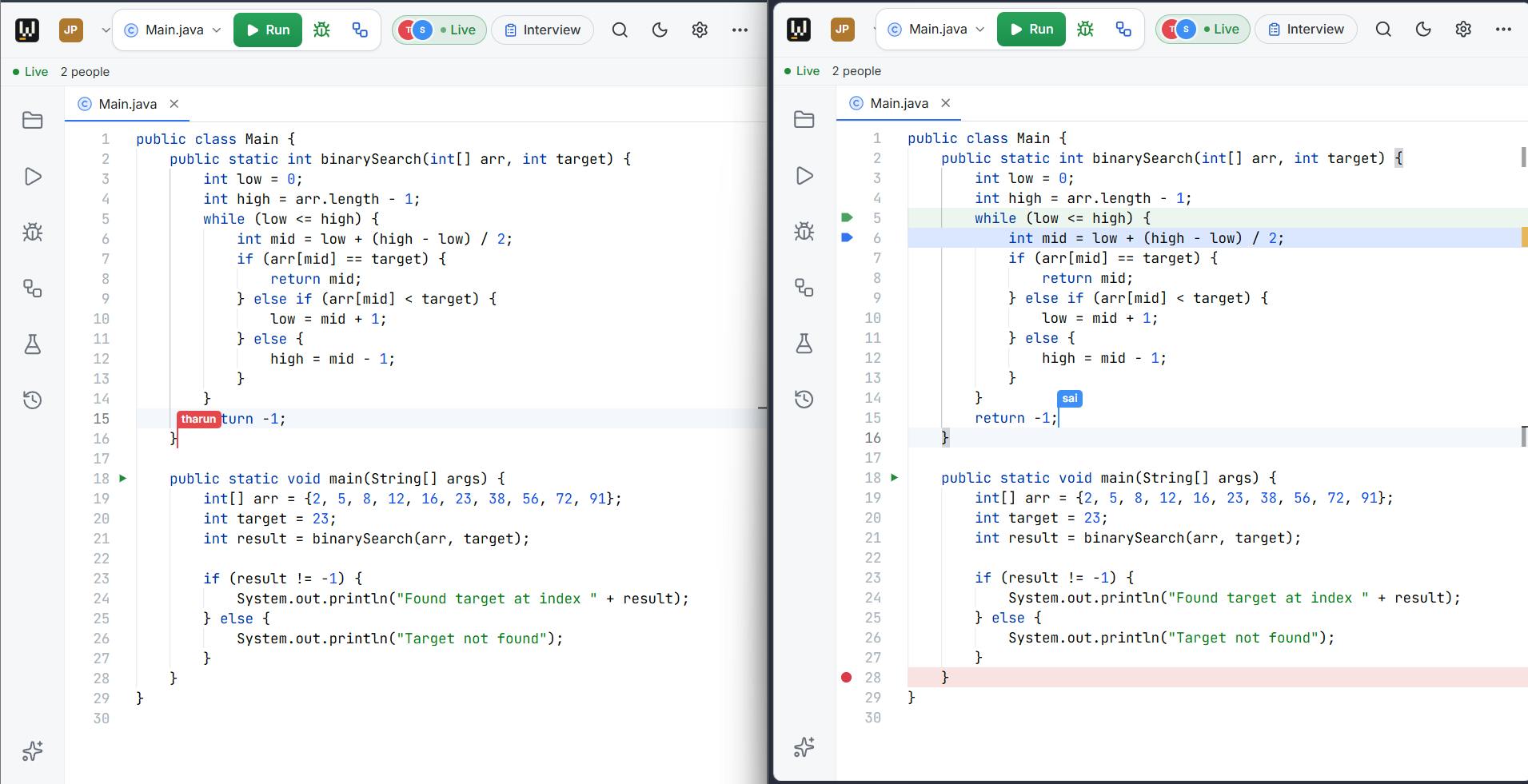This screenshot has width=1528, height=784.
Task: Click the Live collaborators pill in the left window
Action: [x=439, y=30]
